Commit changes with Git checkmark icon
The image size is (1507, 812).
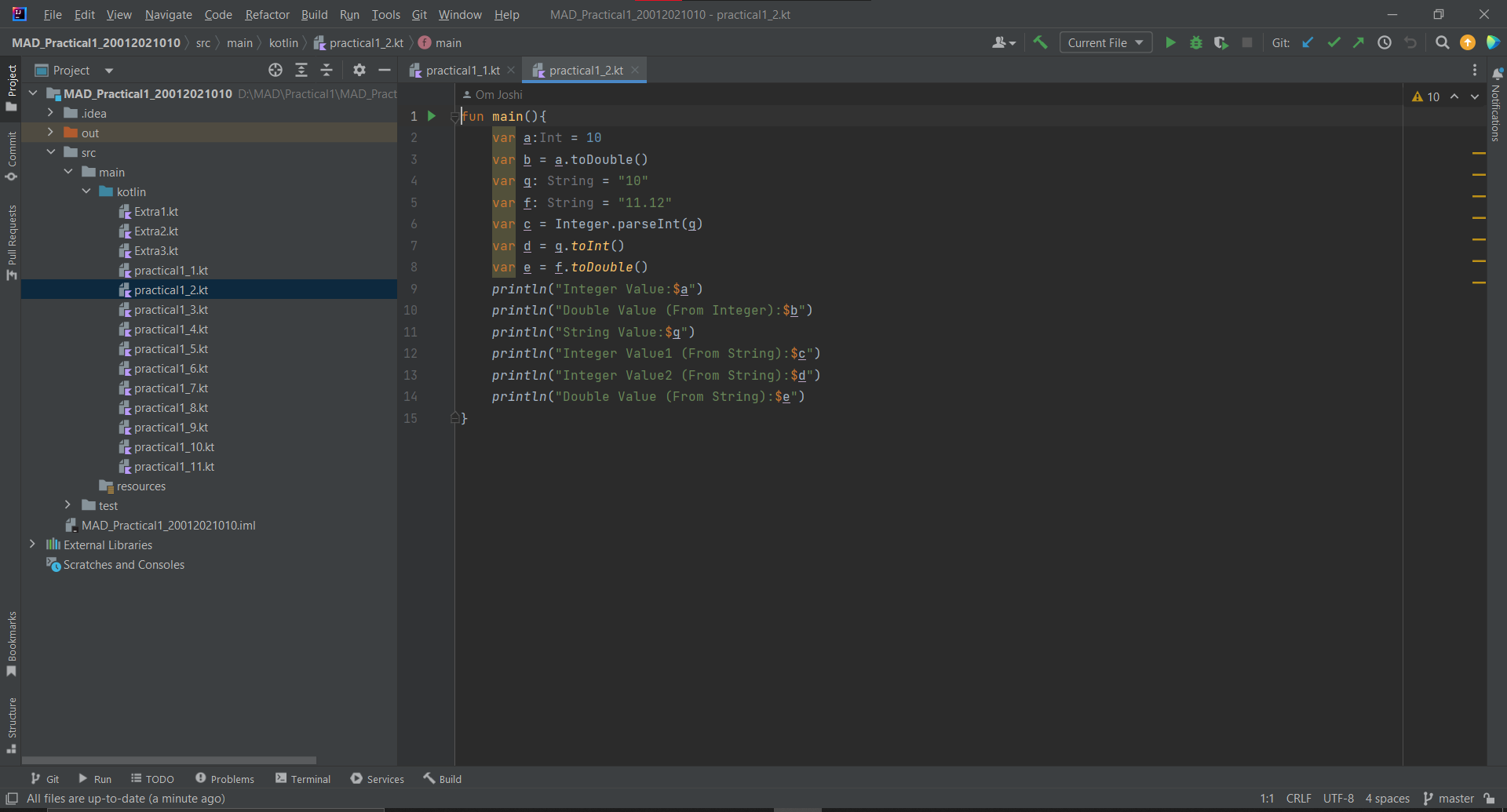coord(1334,42)
